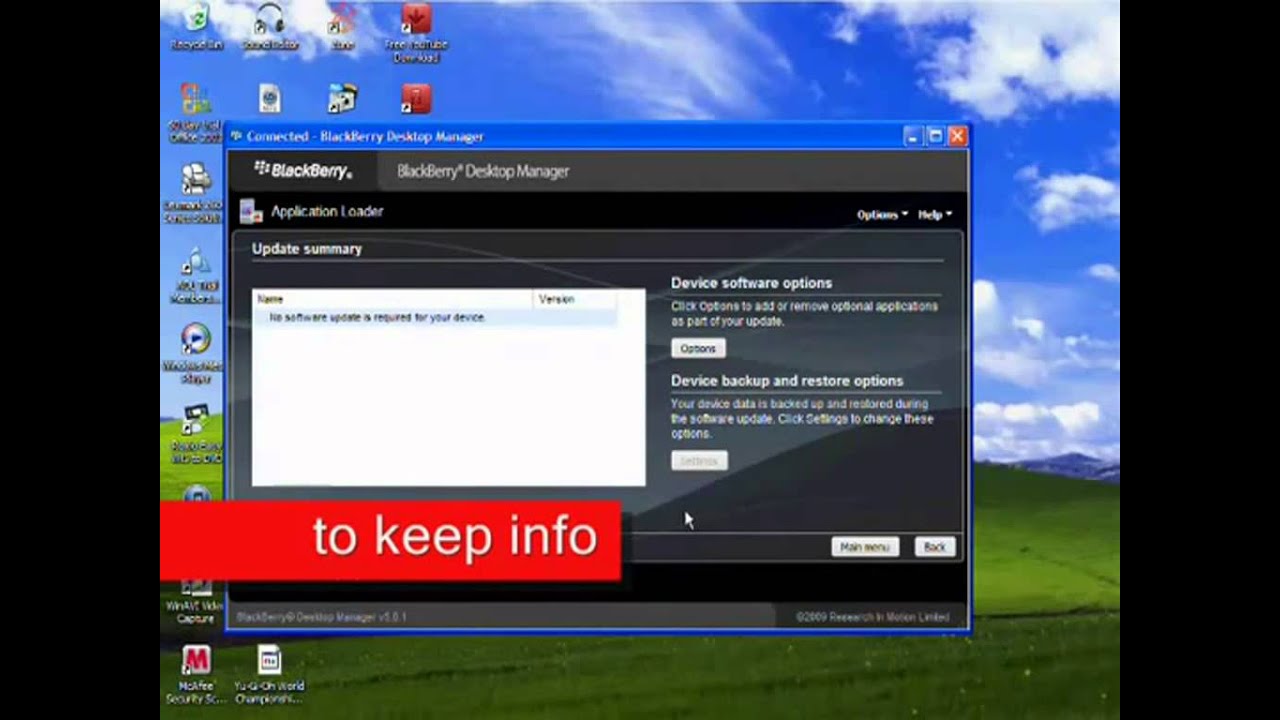This screenshot has width=1280, height=720.
Task: Open the Recycle Bin desktop icon
Action: pyautogui.click(x=197, y=27)
